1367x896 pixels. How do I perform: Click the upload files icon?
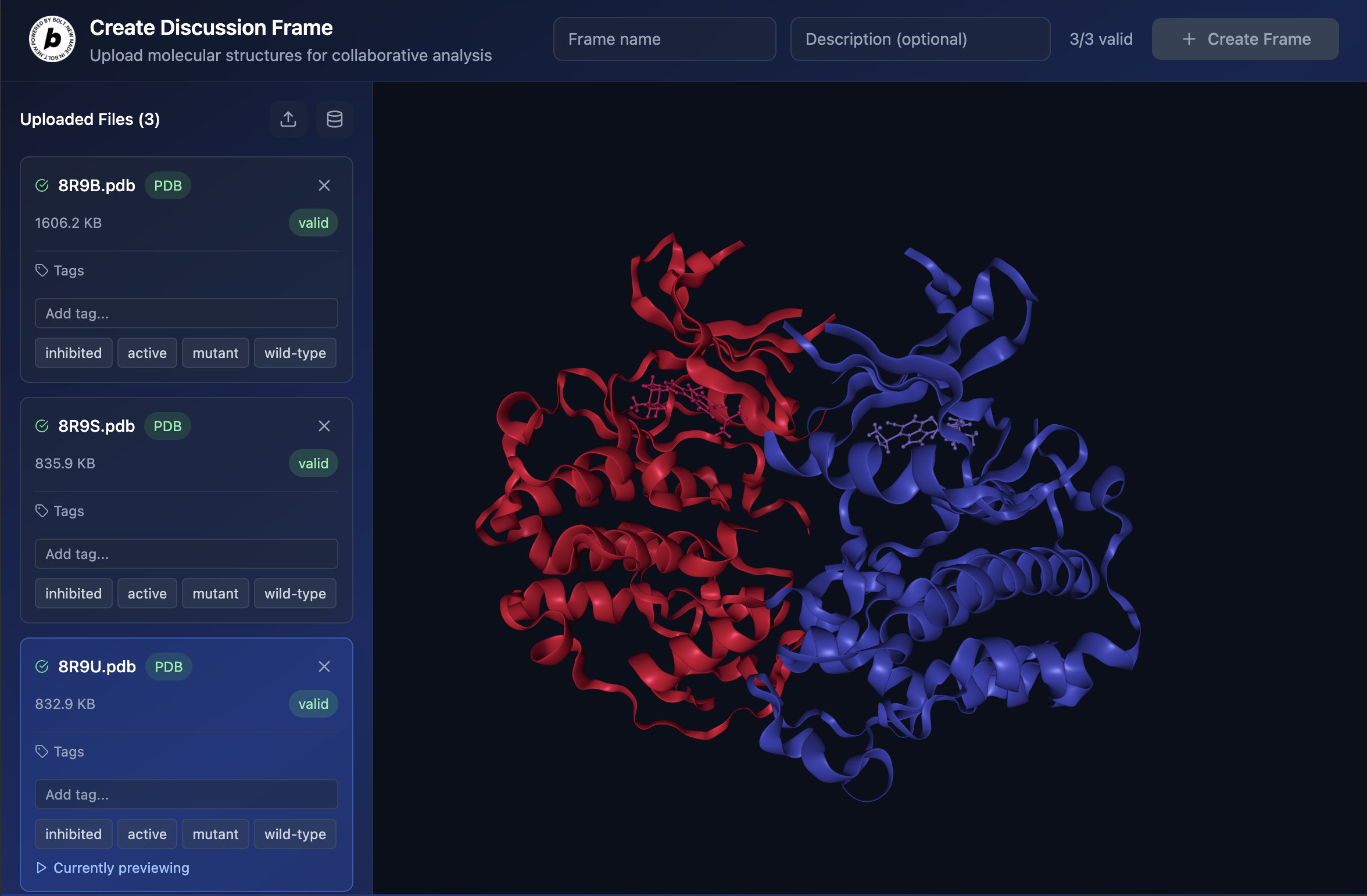pyautogui.click(x=288, y=119)
